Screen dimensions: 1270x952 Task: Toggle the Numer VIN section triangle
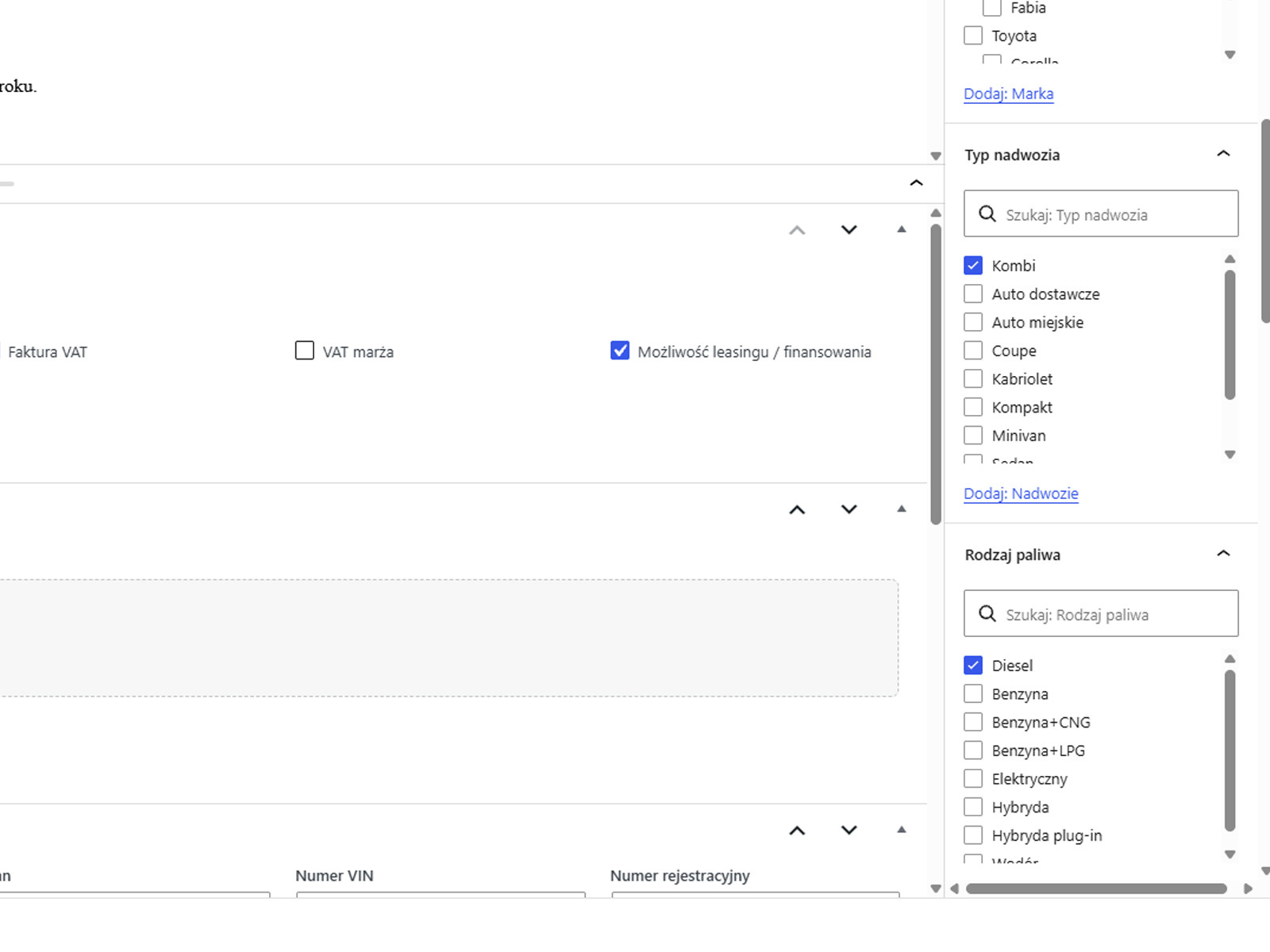(901, 830)
